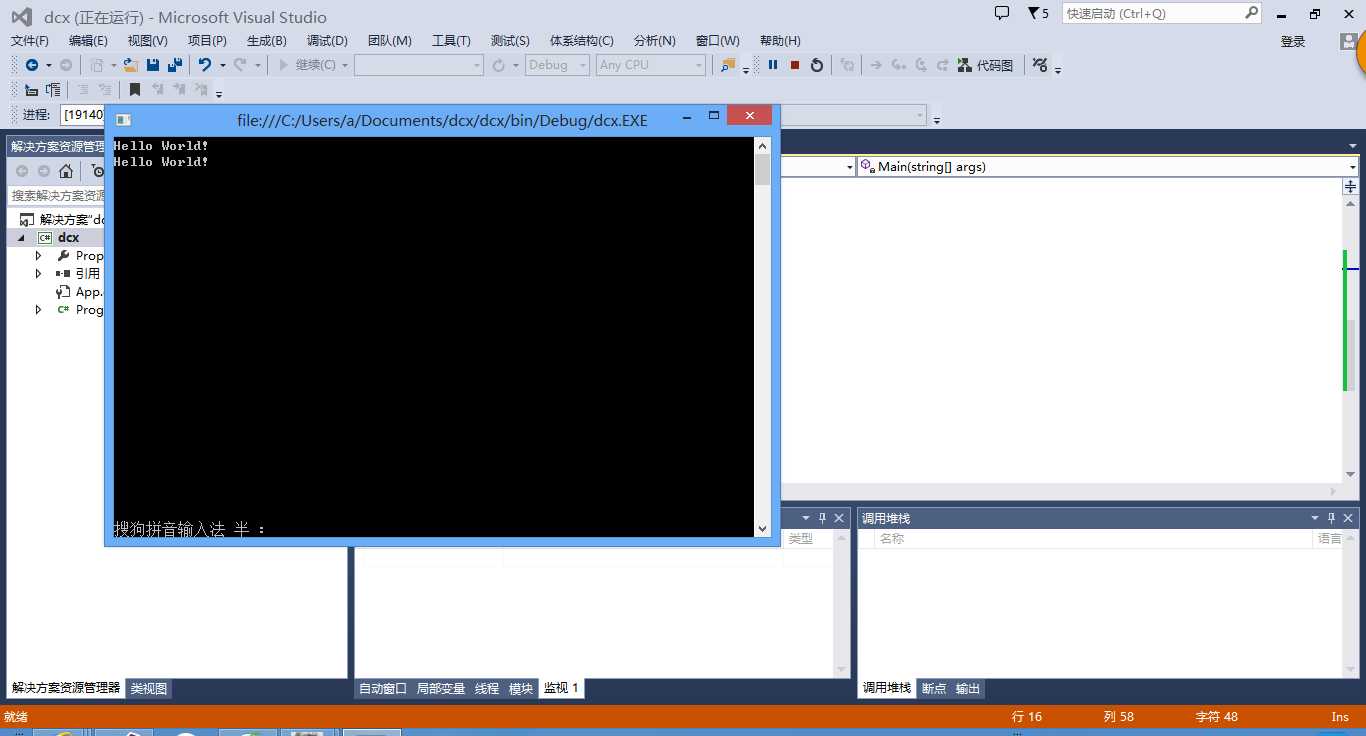Click the Home icon in Solution Explorer
Screen dimensions: 1366x736
coord(66,171)
